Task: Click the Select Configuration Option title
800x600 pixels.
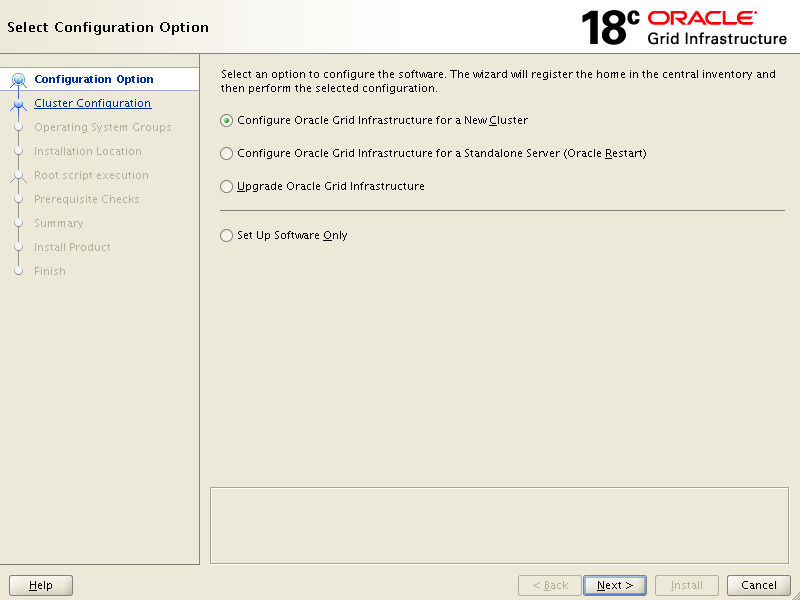Action: (x=108, y=27)
